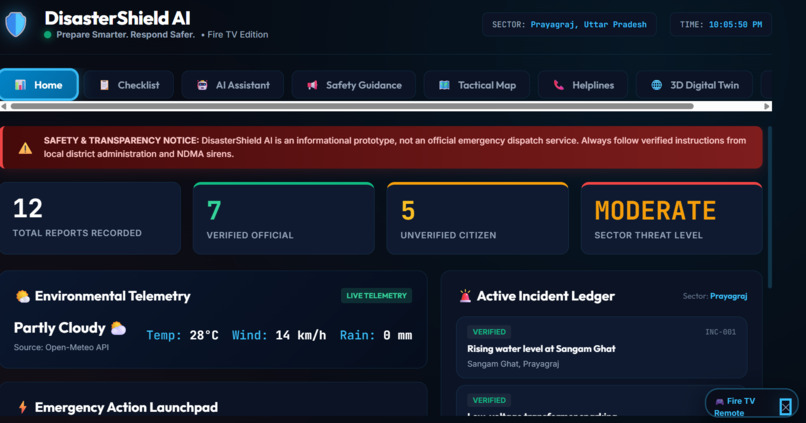Click the VERIFIED badge on incident INC-001
The width and height of the screenshot is (806, 423).
click(489, 332)
